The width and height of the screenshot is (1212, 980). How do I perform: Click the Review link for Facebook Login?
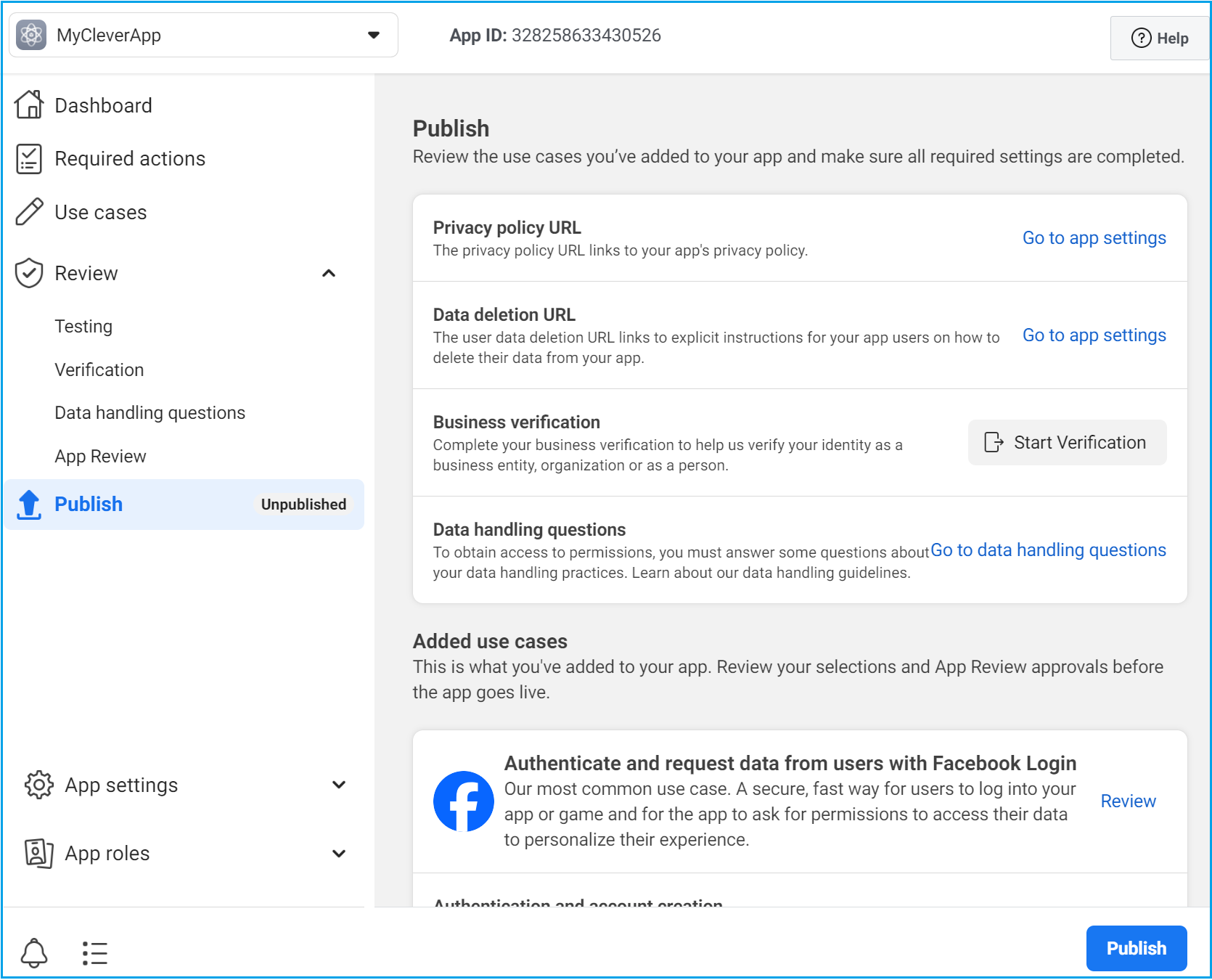(1128, 801)
